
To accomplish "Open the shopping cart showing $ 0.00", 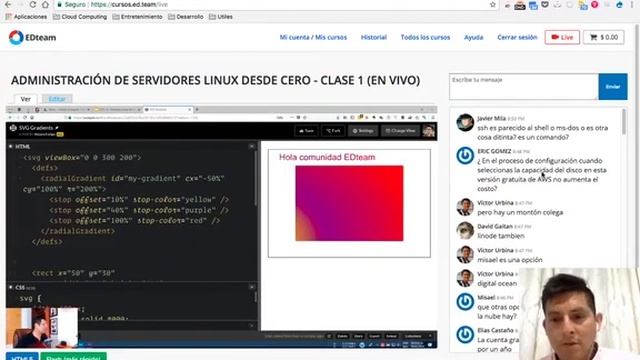I will (603, 37).
